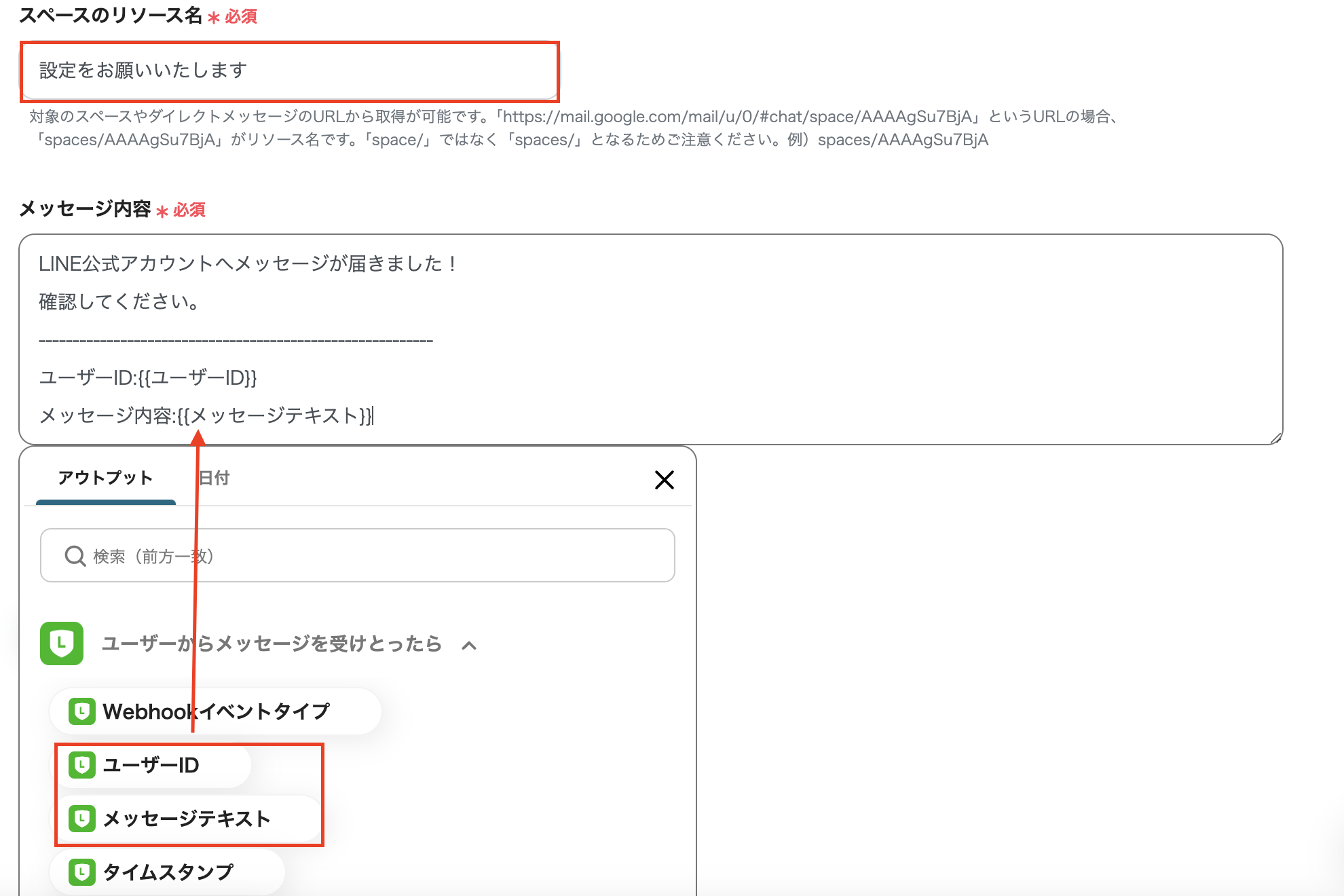Insert the ユーザーID output value

[149, 764]
